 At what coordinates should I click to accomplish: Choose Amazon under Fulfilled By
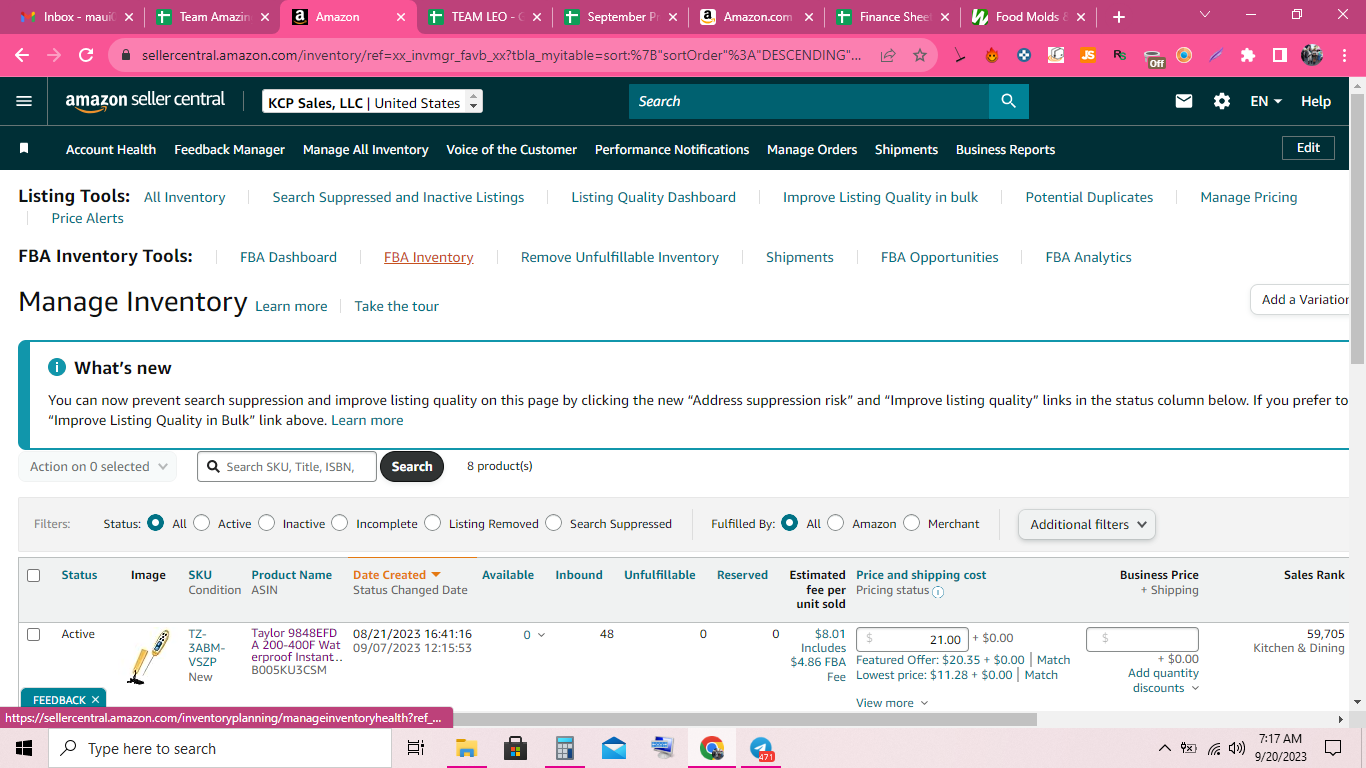click(836, 523)
